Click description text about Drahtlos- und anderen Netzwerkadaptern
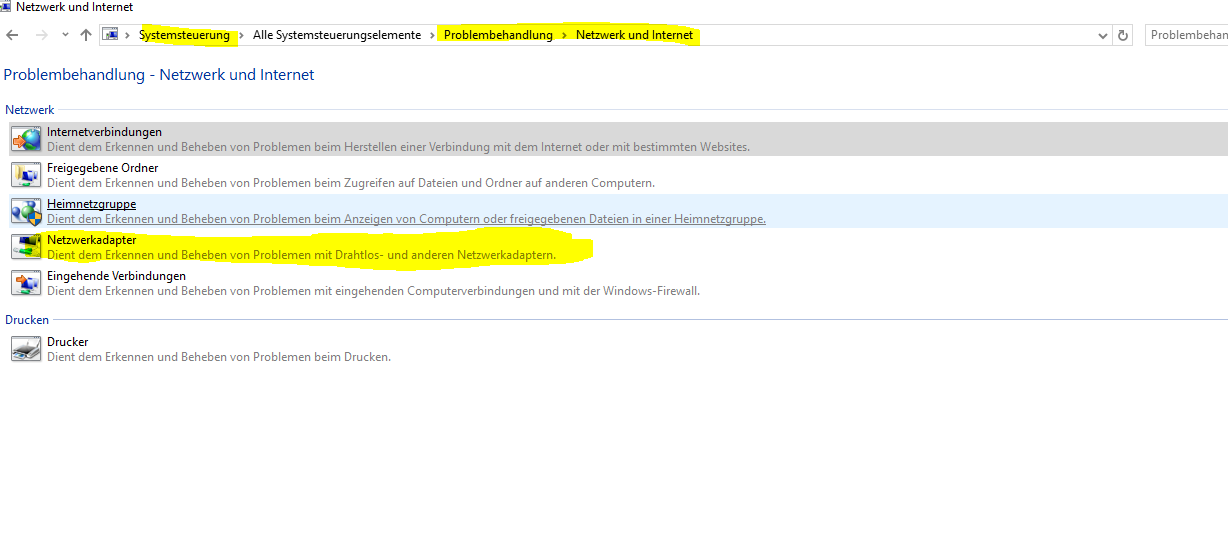This screenshot has height=557, width=1228. (x=301, y=255)
